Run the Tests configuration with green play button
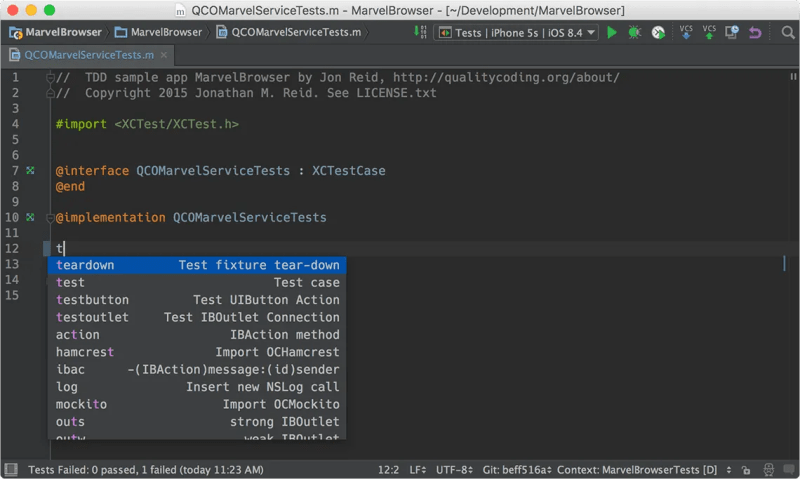Image resolution: width=800 pixels, height=479 pixels. coord(612,33)
